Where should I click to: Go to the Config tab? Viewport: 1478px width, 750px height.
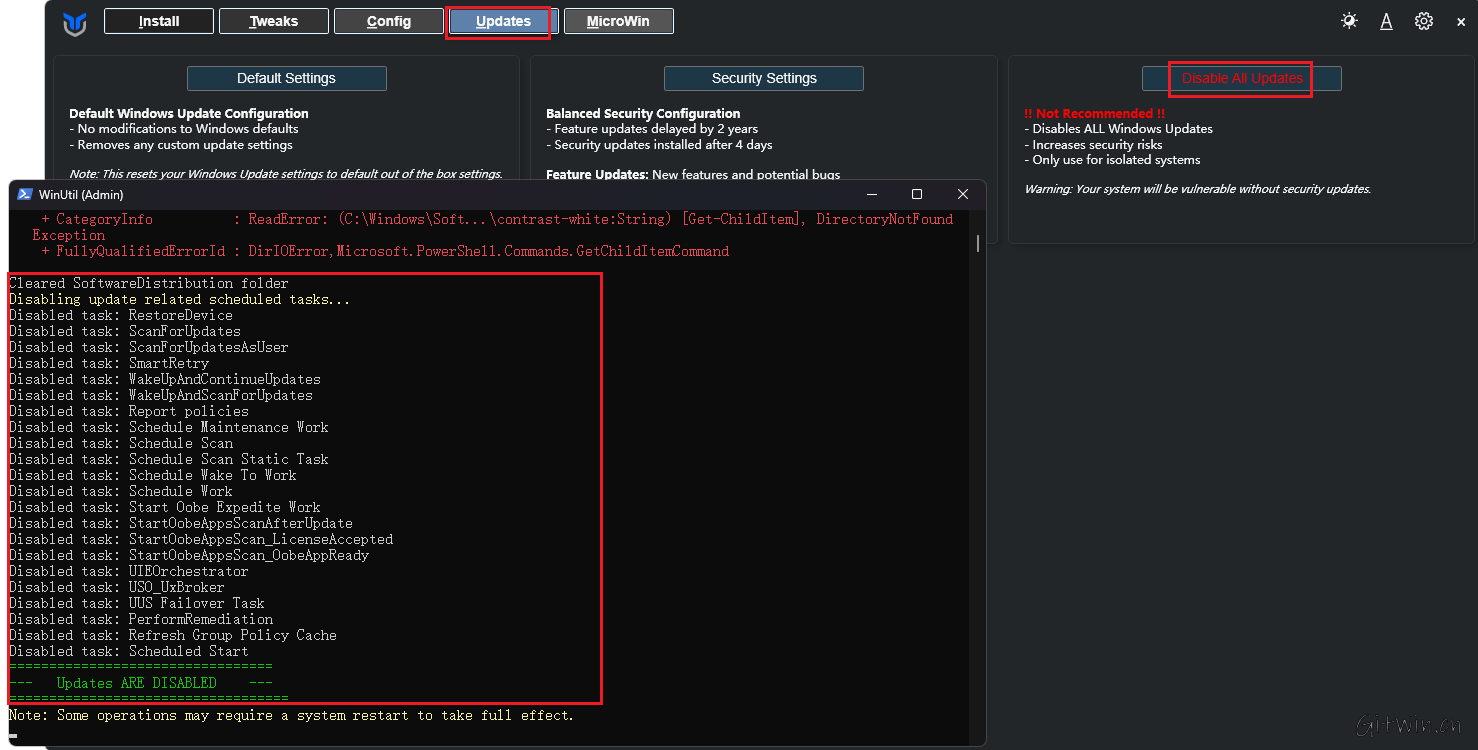tap(389, 21)
